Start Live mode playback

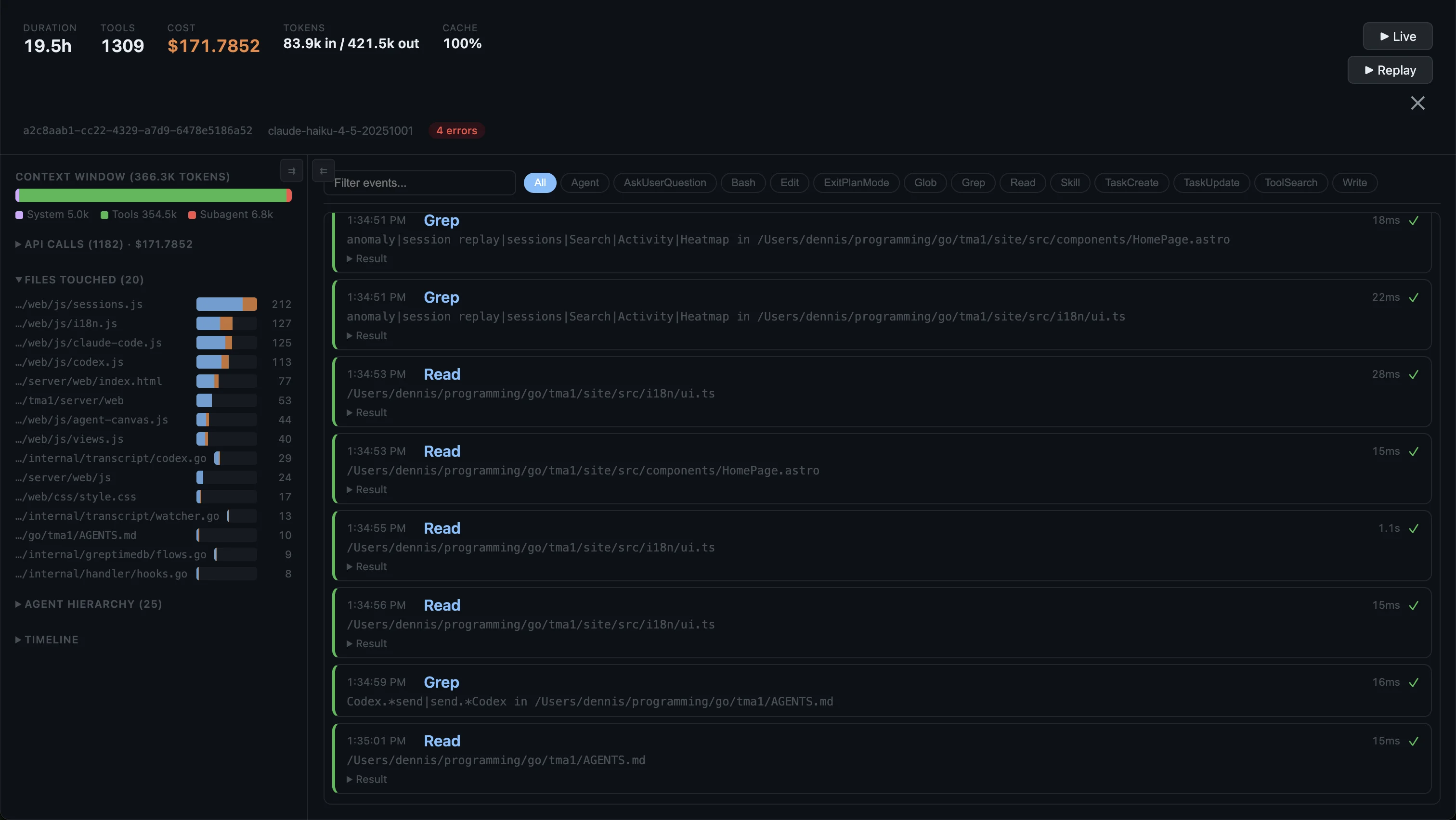1397,37
